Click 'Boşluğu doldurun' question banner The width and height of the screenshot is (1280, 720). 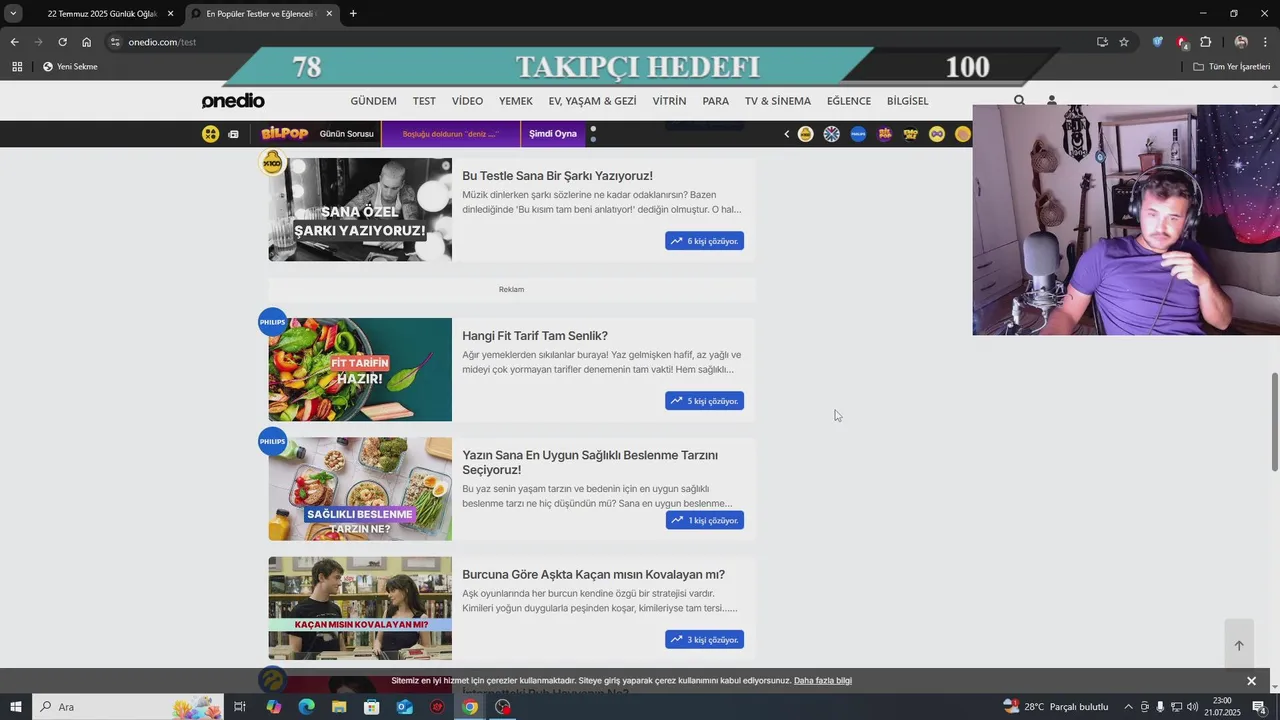point(450,134)
